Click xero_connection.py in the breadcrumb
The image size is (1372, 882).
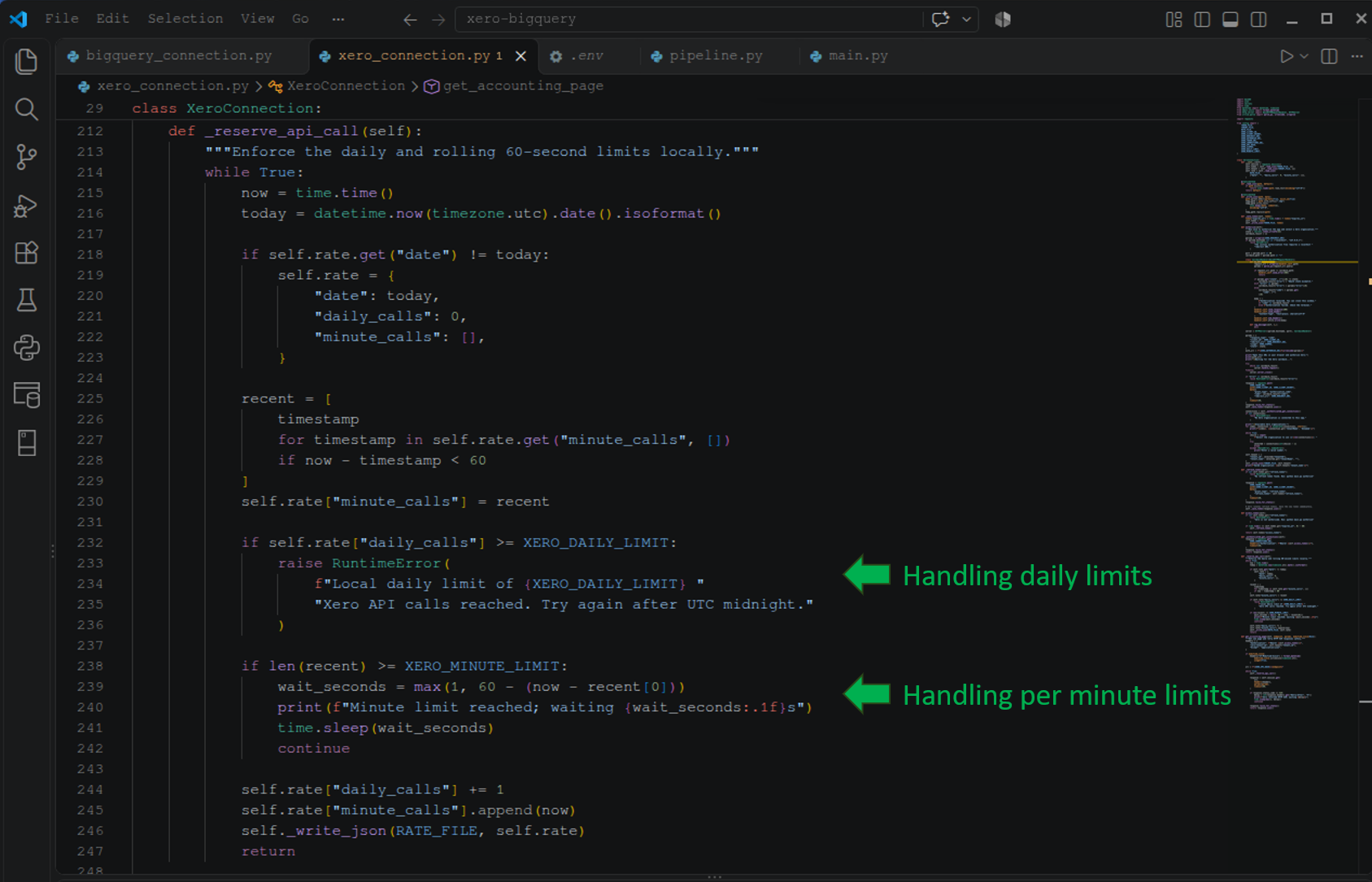coord(172,86)
